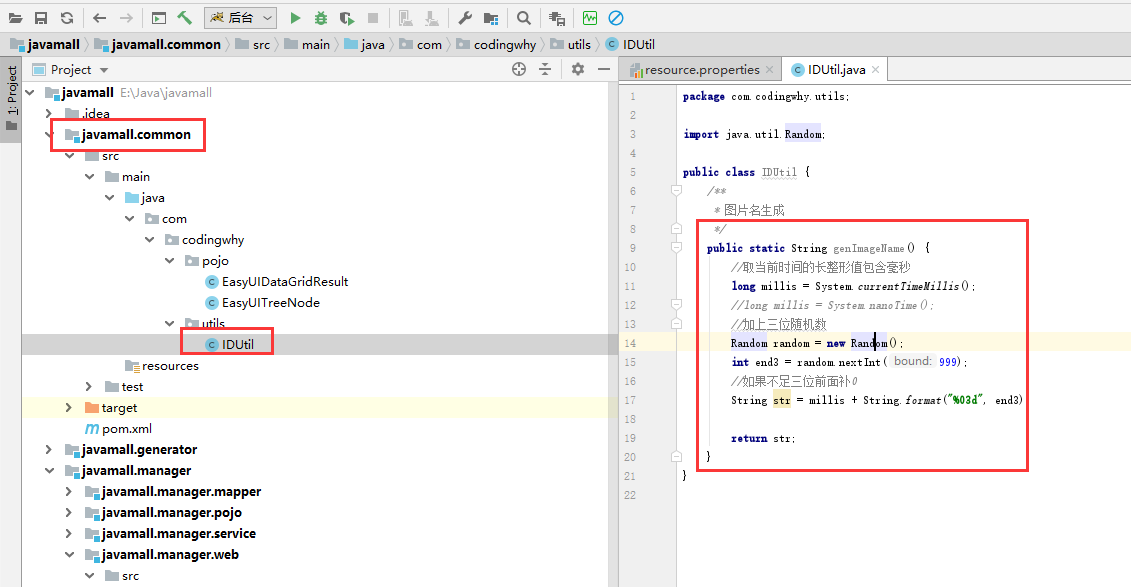Collapse all nodes in Project panel
The width and height of the screenshot is (1131, 587).
[545, 69]
